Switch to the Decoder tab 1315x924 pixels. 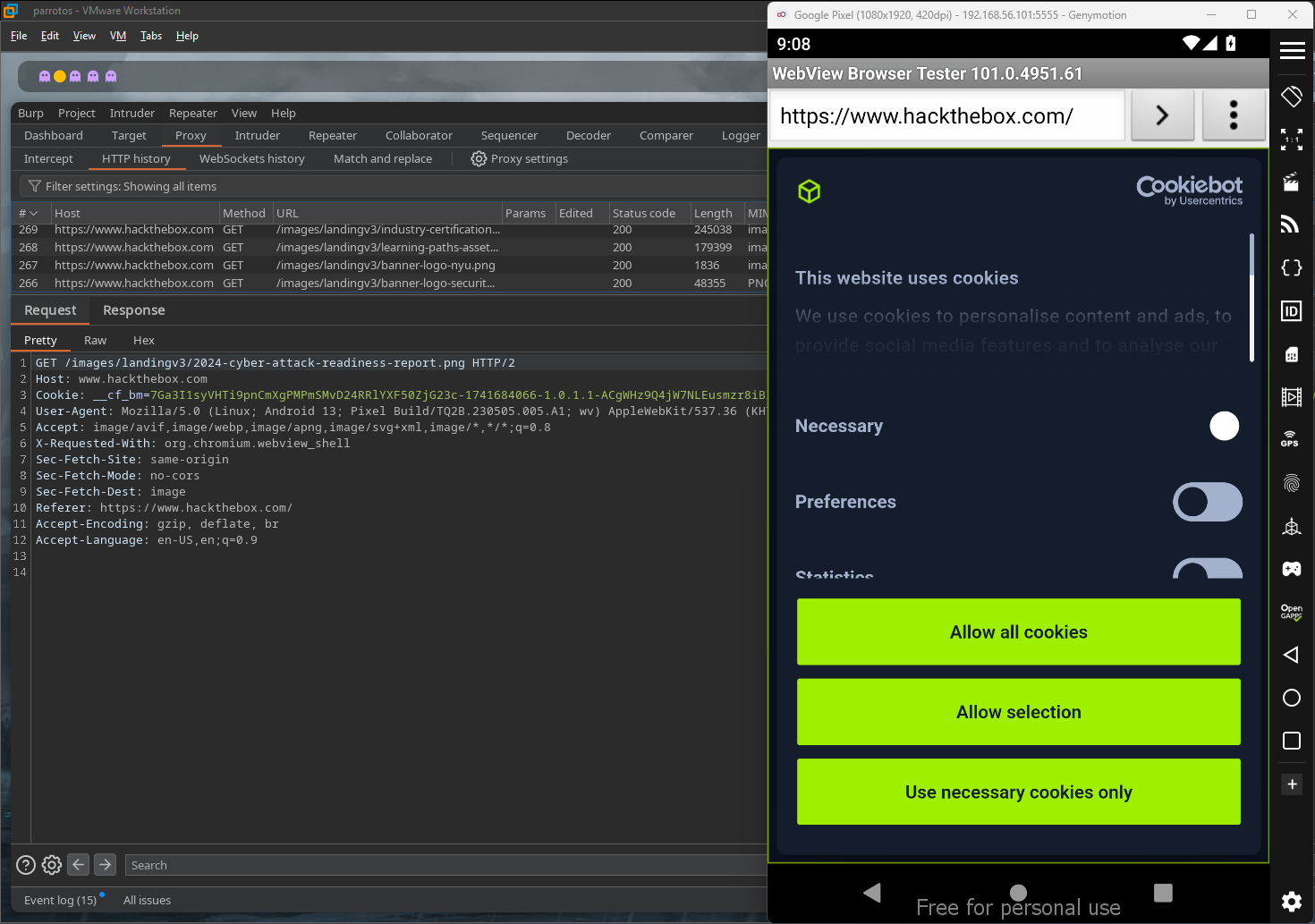(x=589, y=135)
